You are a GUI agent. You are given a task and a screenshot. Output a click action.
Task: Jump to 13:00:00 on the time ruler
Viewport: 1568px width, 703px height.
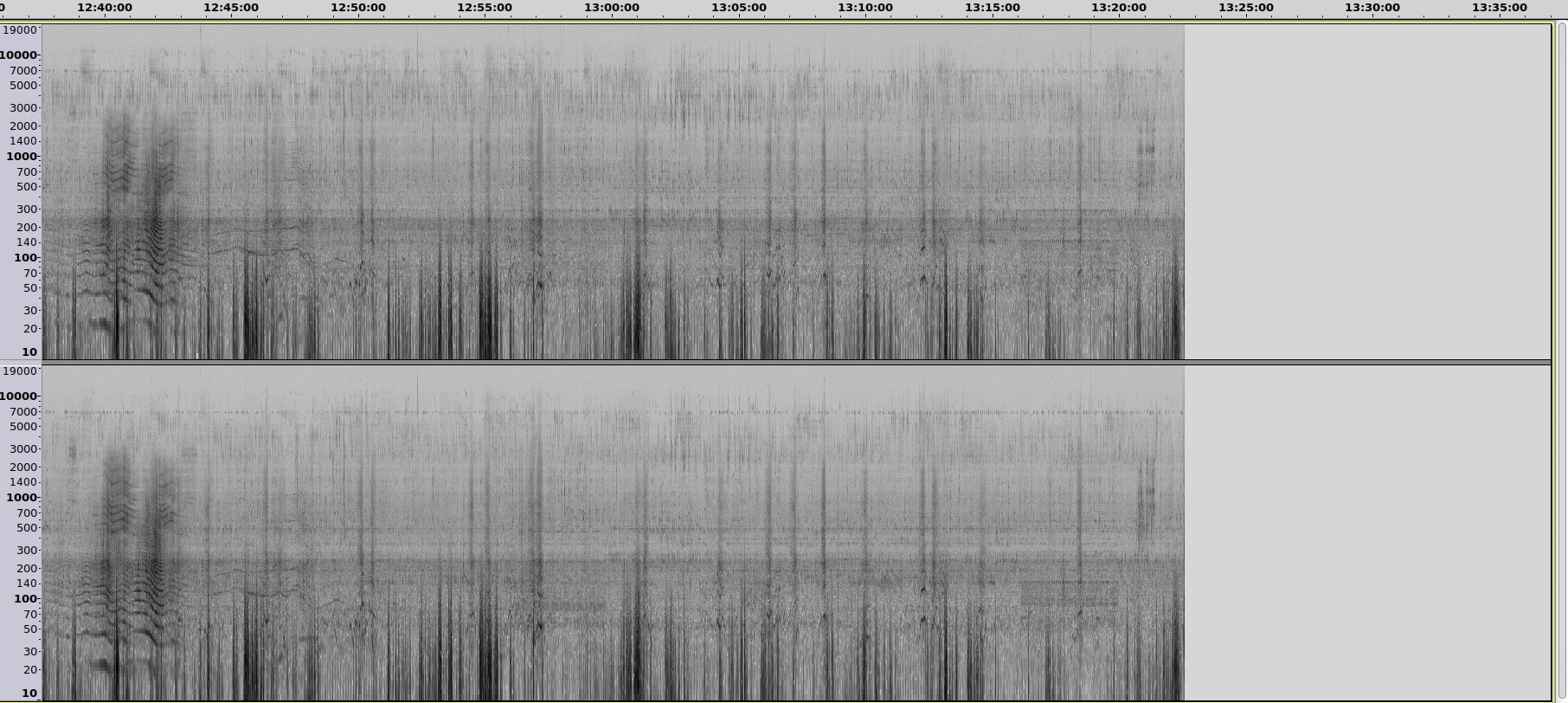[x=612, y=8]
